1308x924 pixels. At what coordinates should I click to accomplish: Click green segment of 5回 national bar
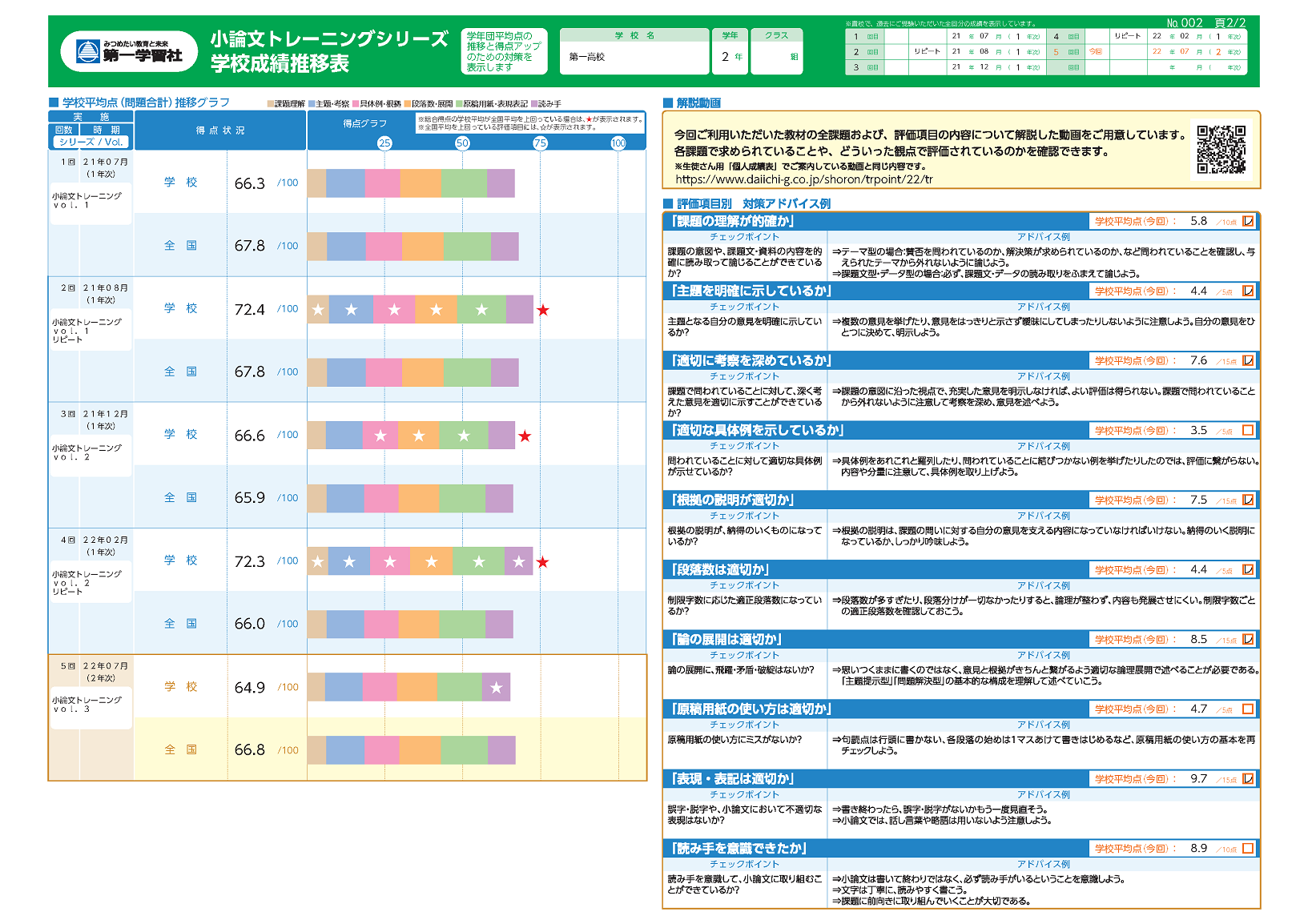point(464,750)
